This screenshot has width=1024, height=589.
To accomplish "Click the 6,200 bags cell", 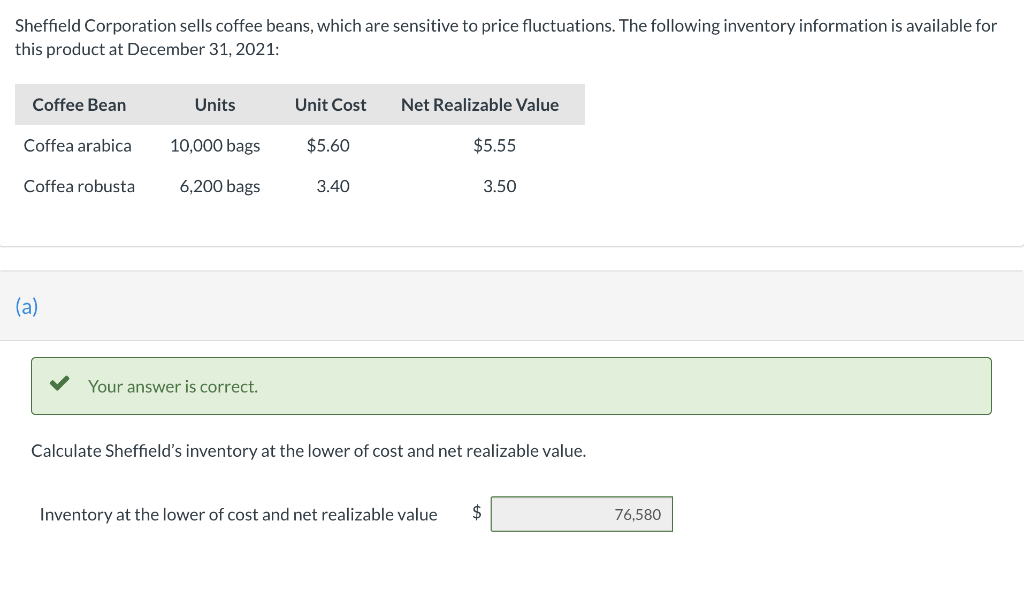I will pos(220,186).
